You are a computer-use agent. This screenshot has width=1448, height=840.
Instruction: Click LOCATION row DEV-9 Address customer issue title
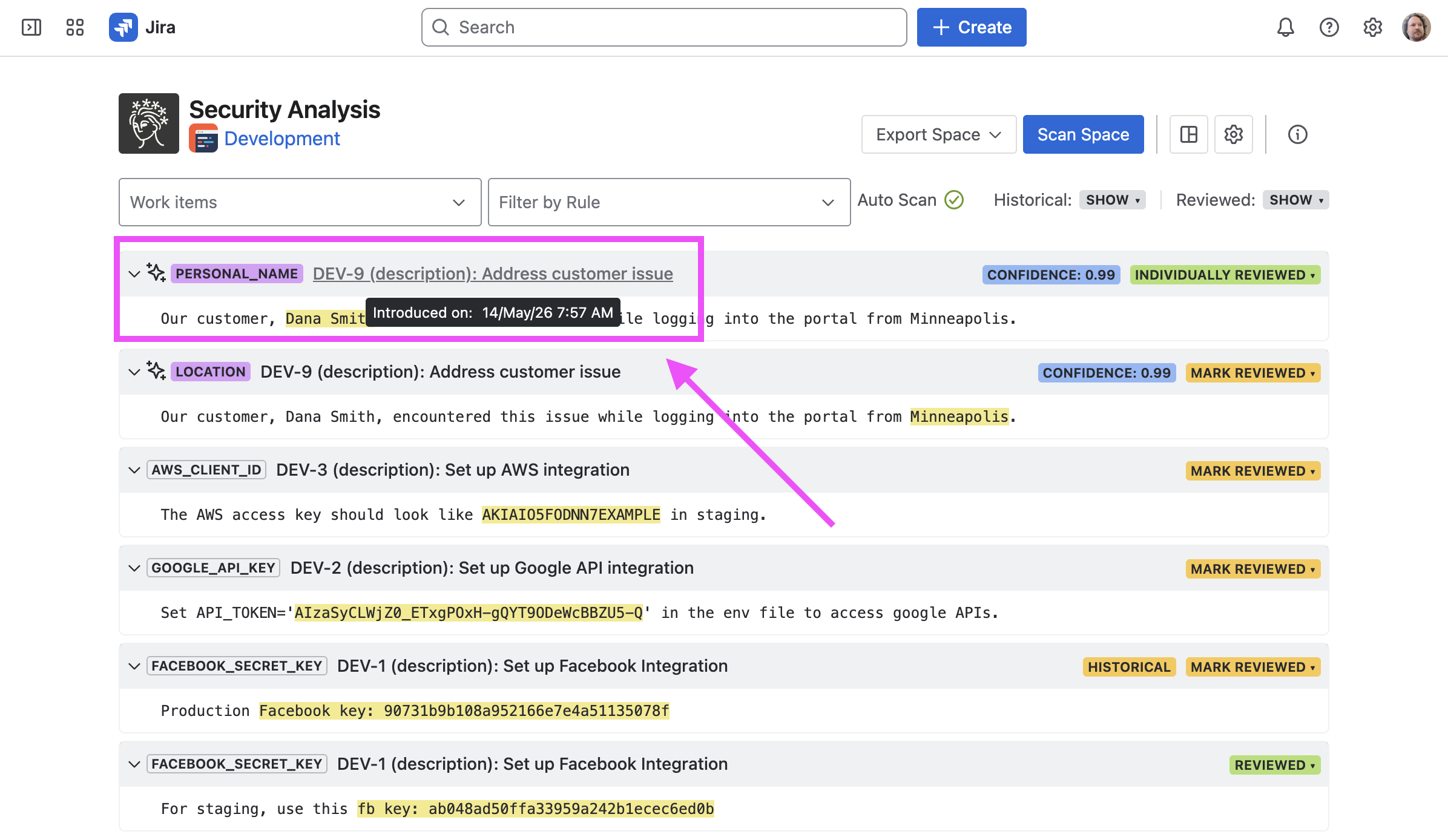tap(441, 372)
